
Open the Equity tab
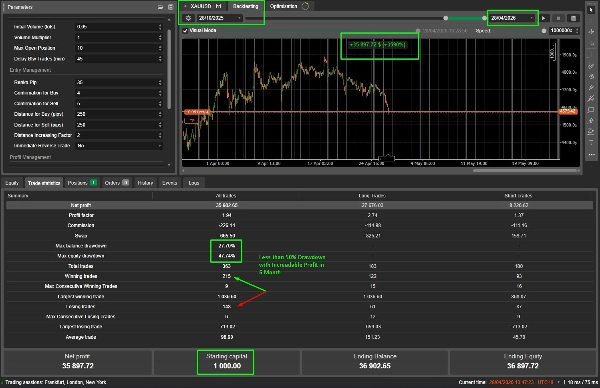point(12,183)
